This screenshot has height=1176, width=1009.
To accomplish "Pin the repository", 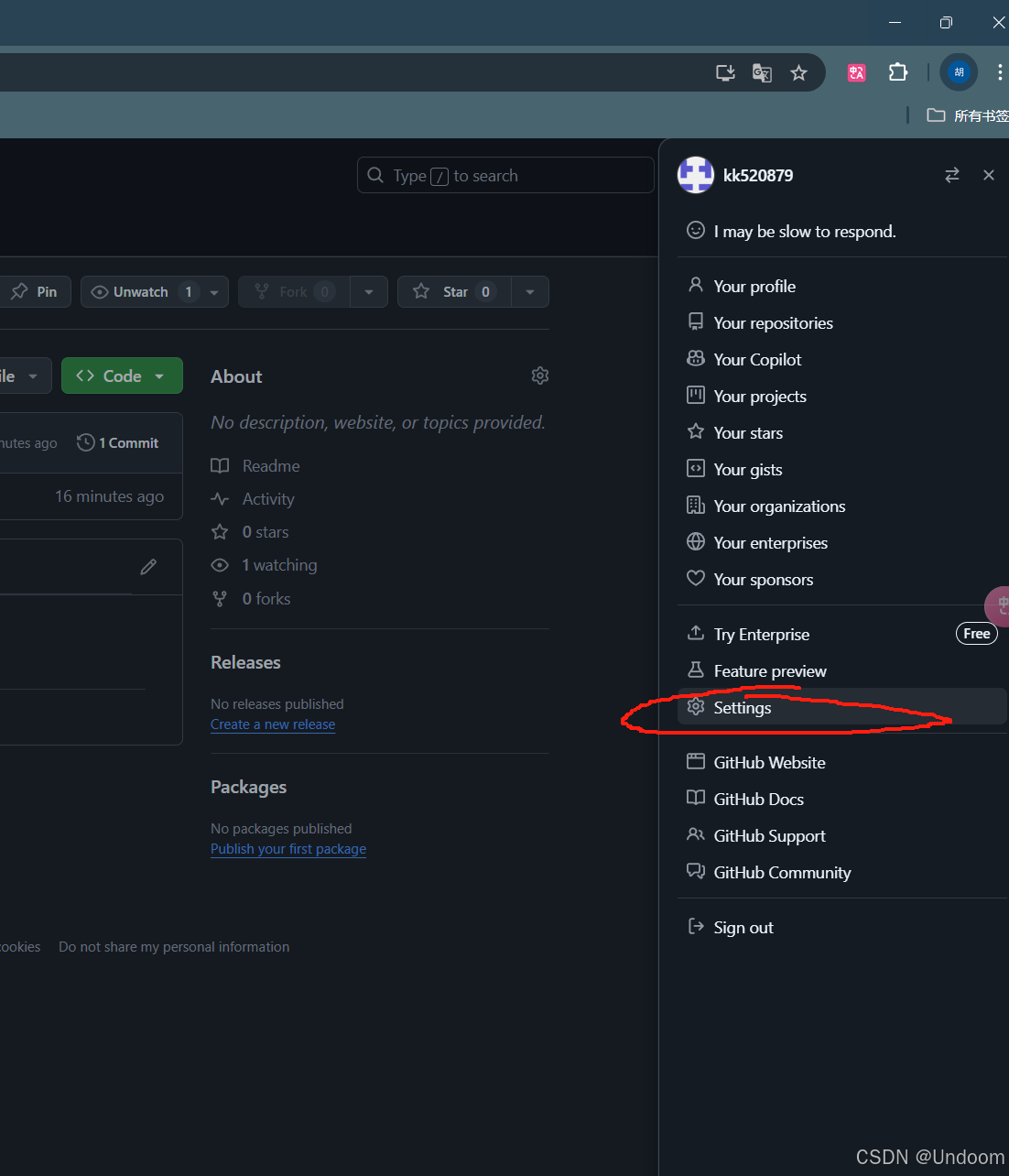I will coord(35,291).
